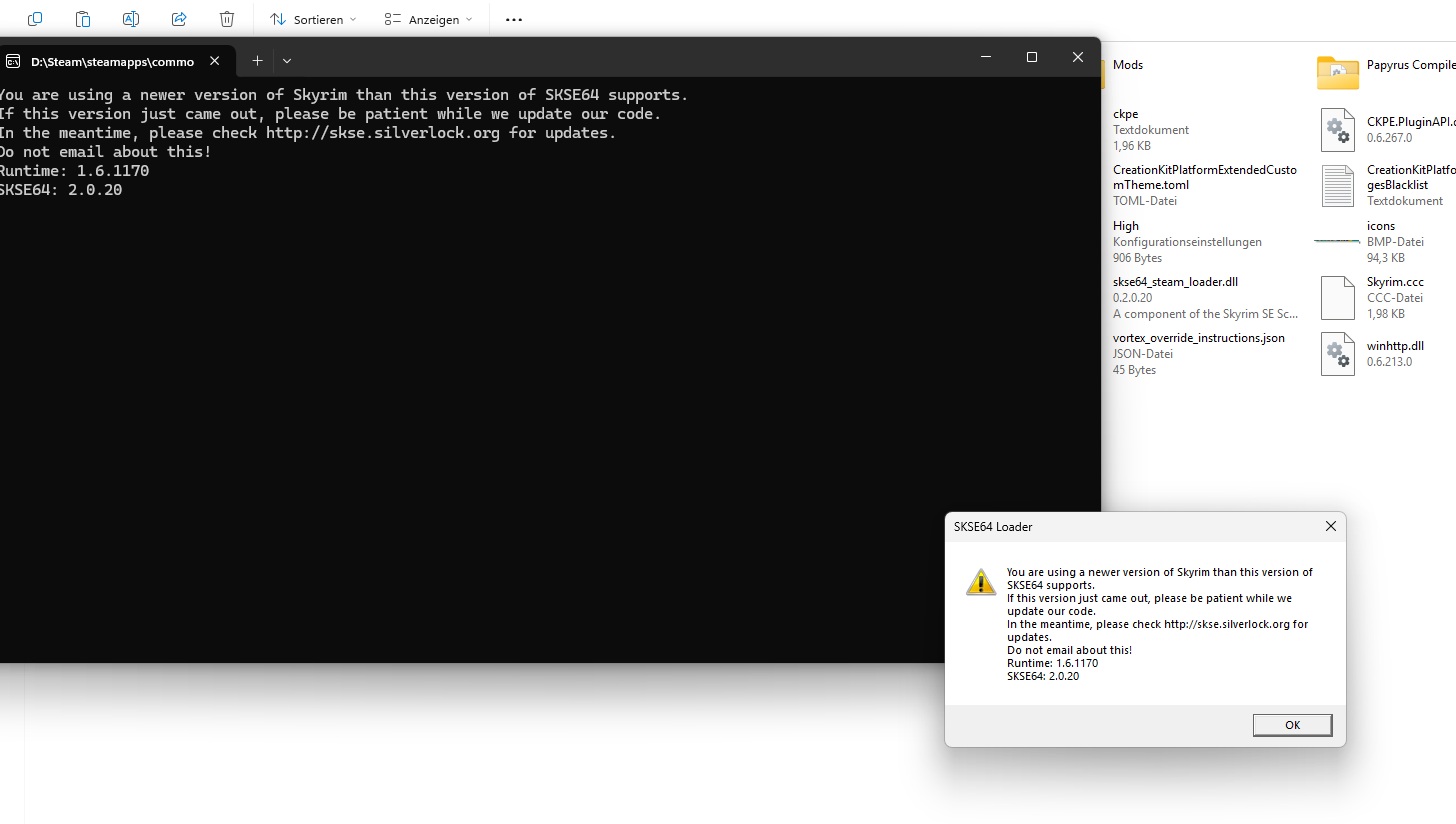Select vortex_override_instructions.json file
The image size is (1456, 824).
(x=1198, y=338)
